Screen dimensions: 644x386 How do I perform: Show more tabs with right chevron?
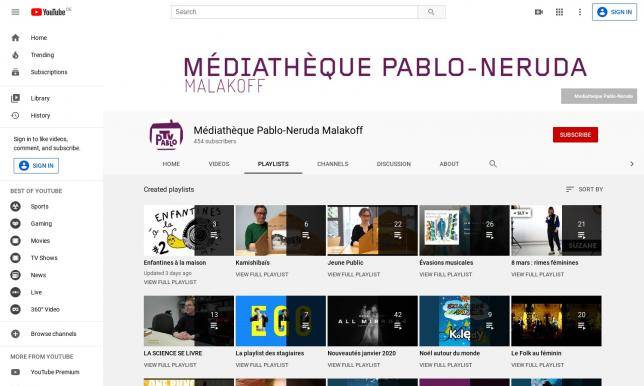pos(632,164)
